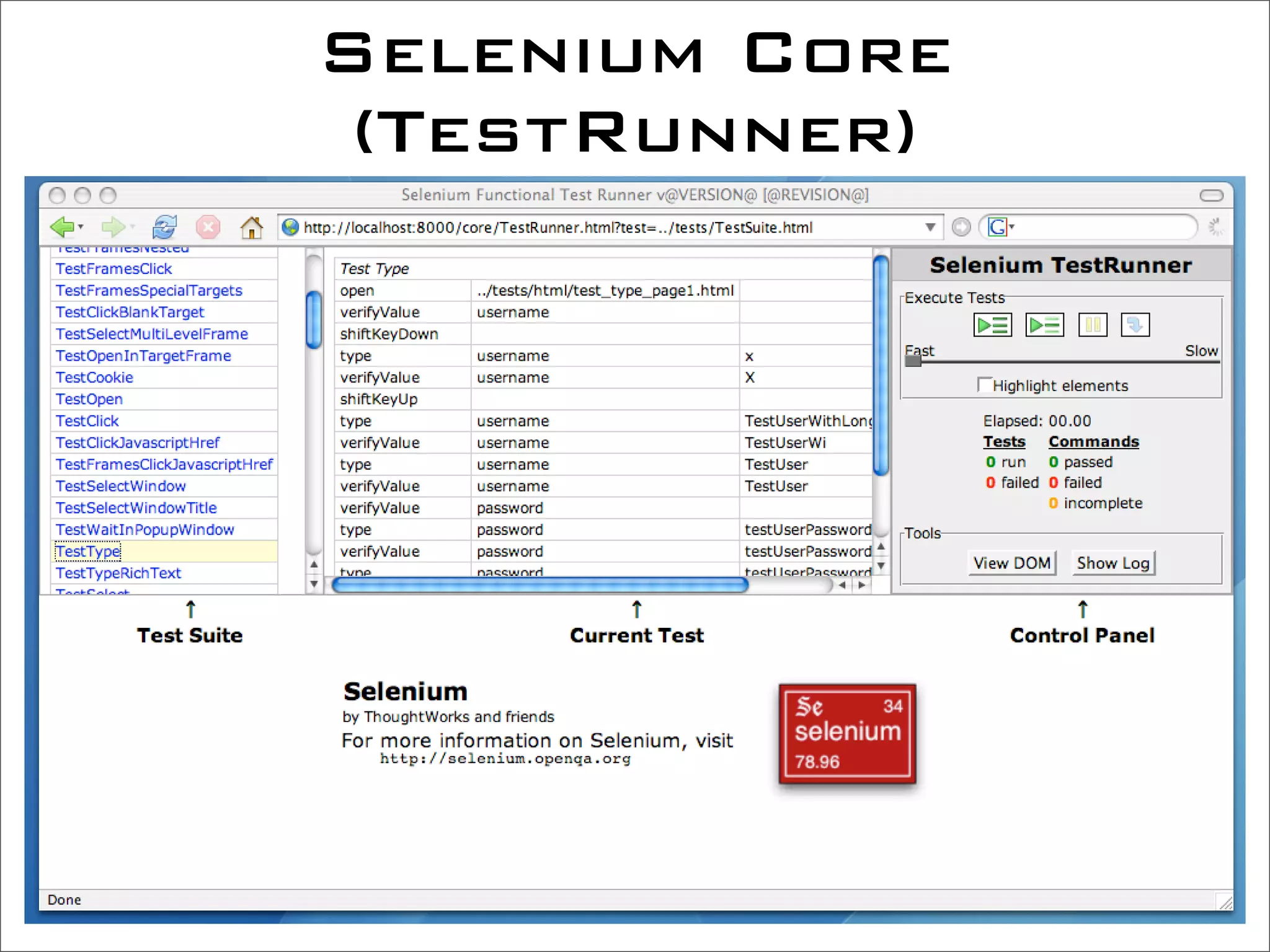Open the TestClickBlankTarget test
Image resolution: width=1270 pixels, height=952 pixels.
130,312
